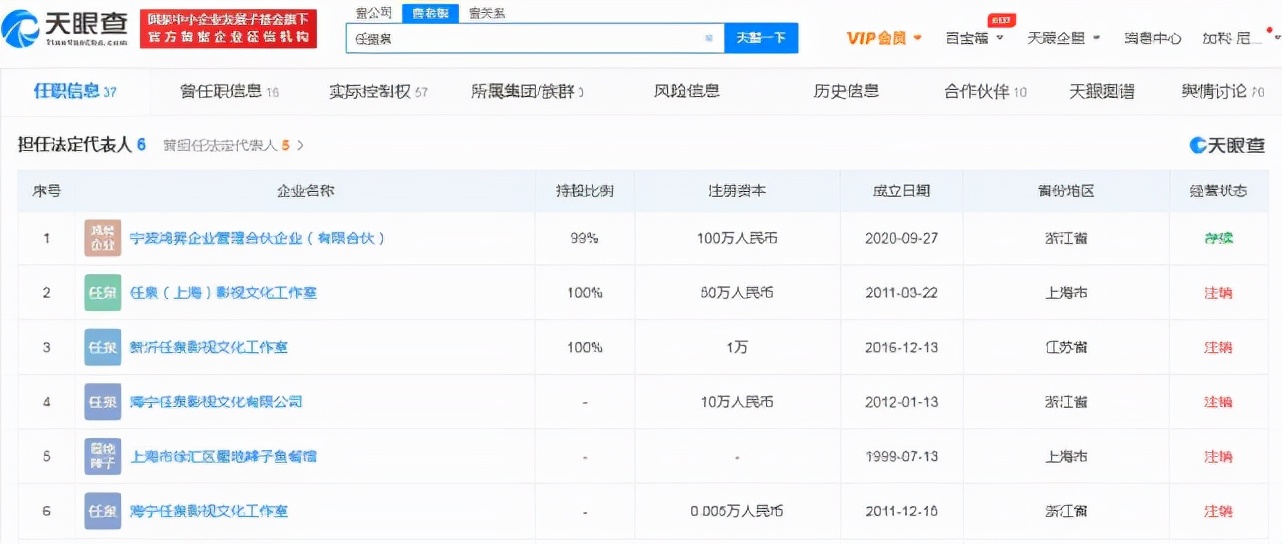Click the 天眼查 logo in the header

66,30
